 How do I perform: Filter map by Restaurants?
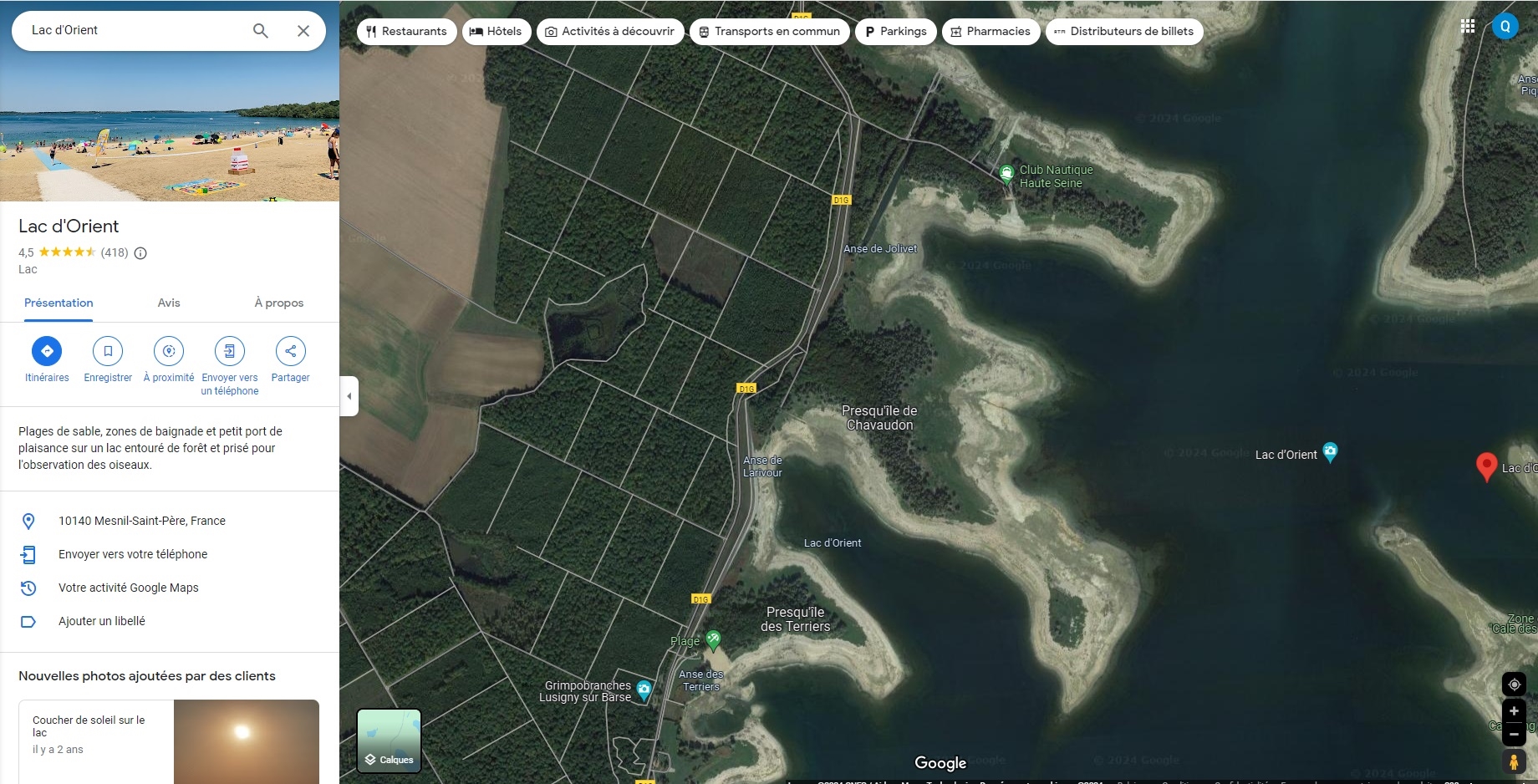click(x=407, y=32)
